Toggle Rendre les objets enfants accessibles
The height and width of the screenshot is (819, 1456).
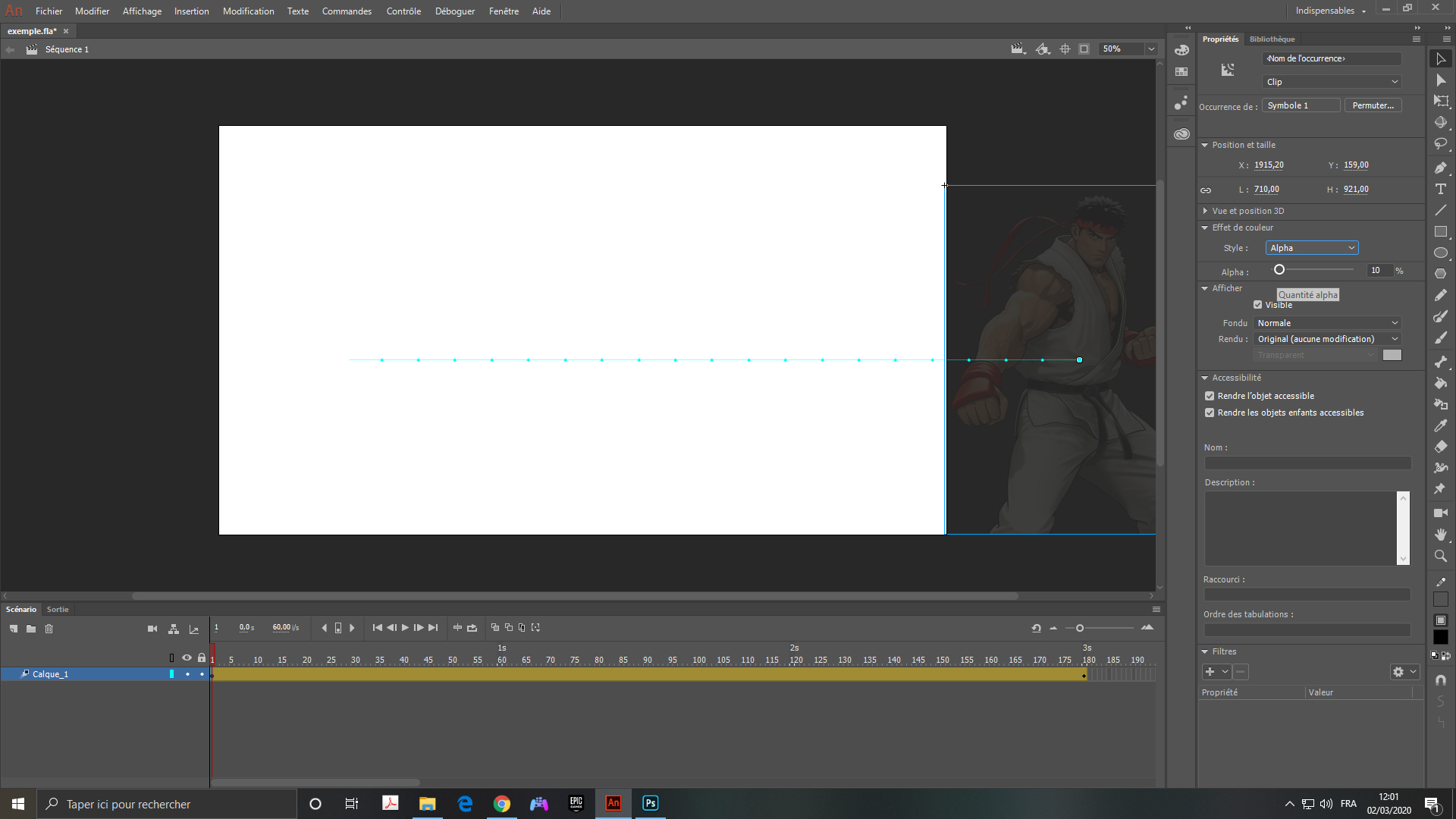click(x=1210, y=413)
